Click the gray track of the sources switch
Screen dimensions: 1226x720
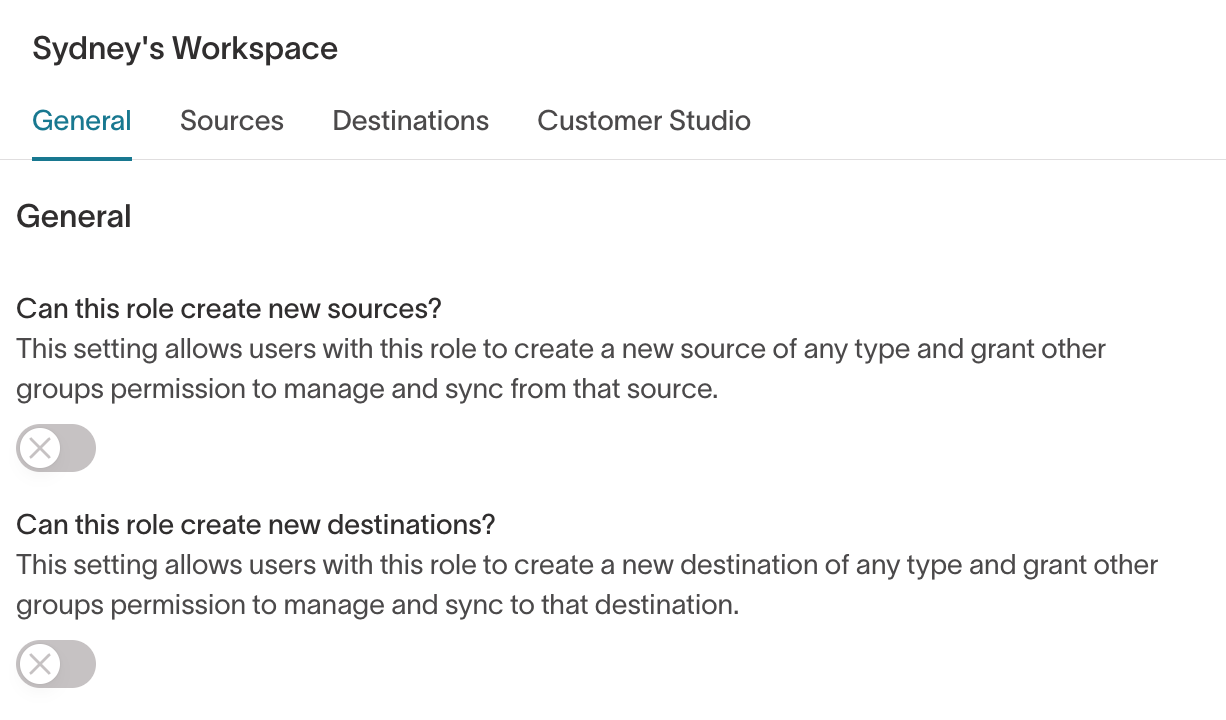[78, 448]
